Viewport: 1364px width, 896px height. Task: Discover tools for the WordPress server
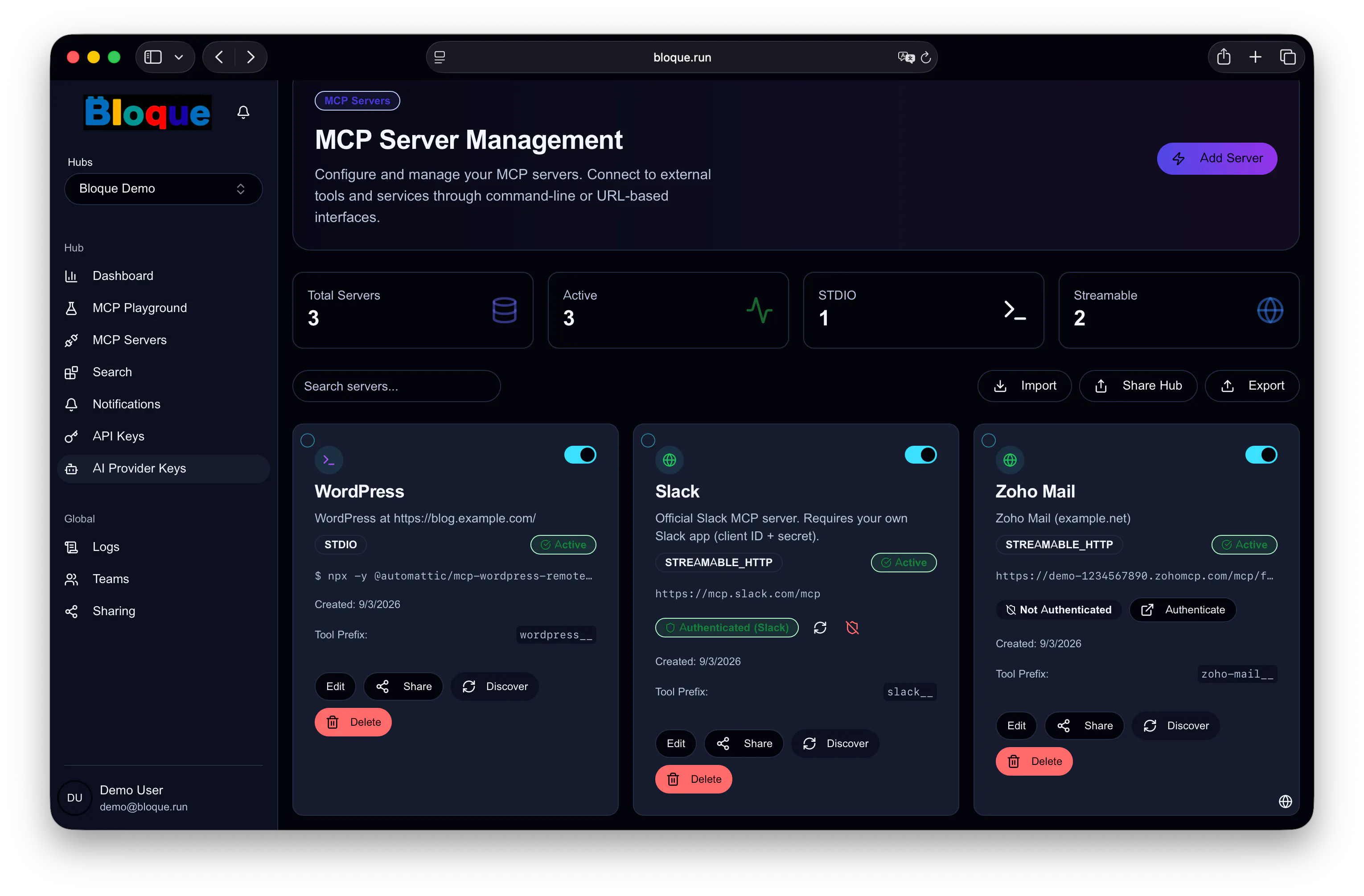[x=495, y=687]
